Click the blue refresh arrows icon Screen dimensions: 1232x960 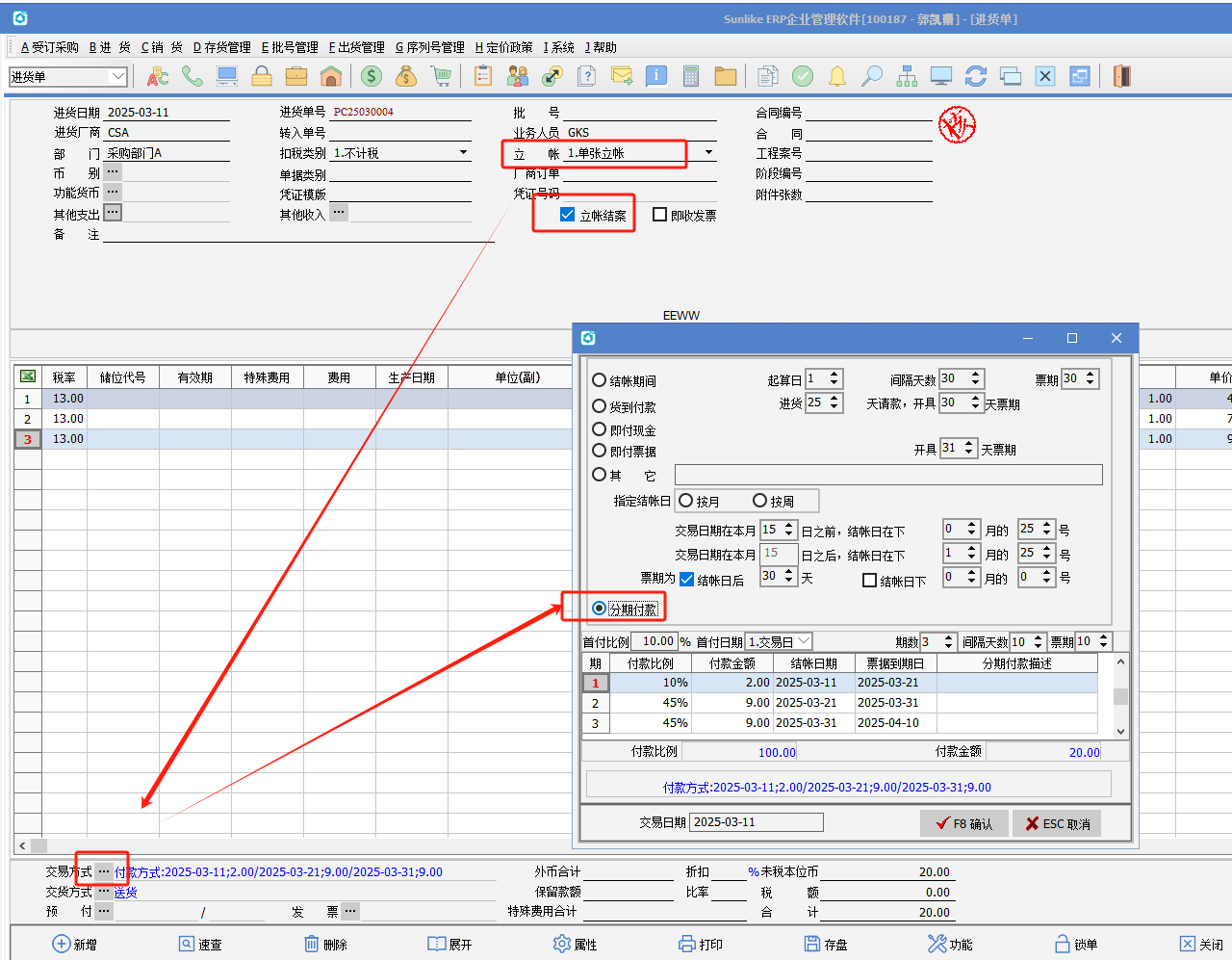(976, 76)
